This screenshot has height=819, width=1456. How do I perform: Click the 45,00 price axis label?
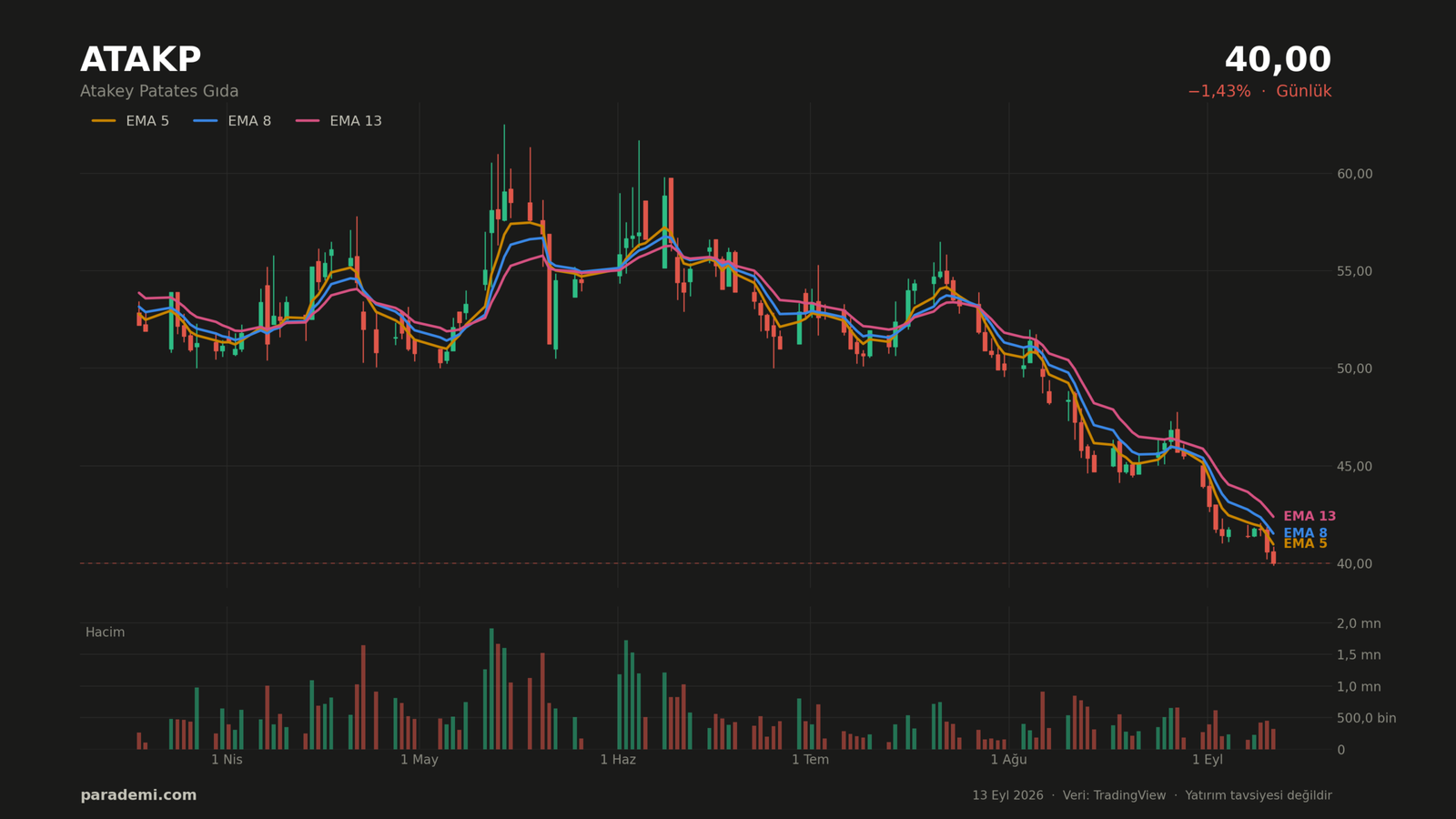1354,466
